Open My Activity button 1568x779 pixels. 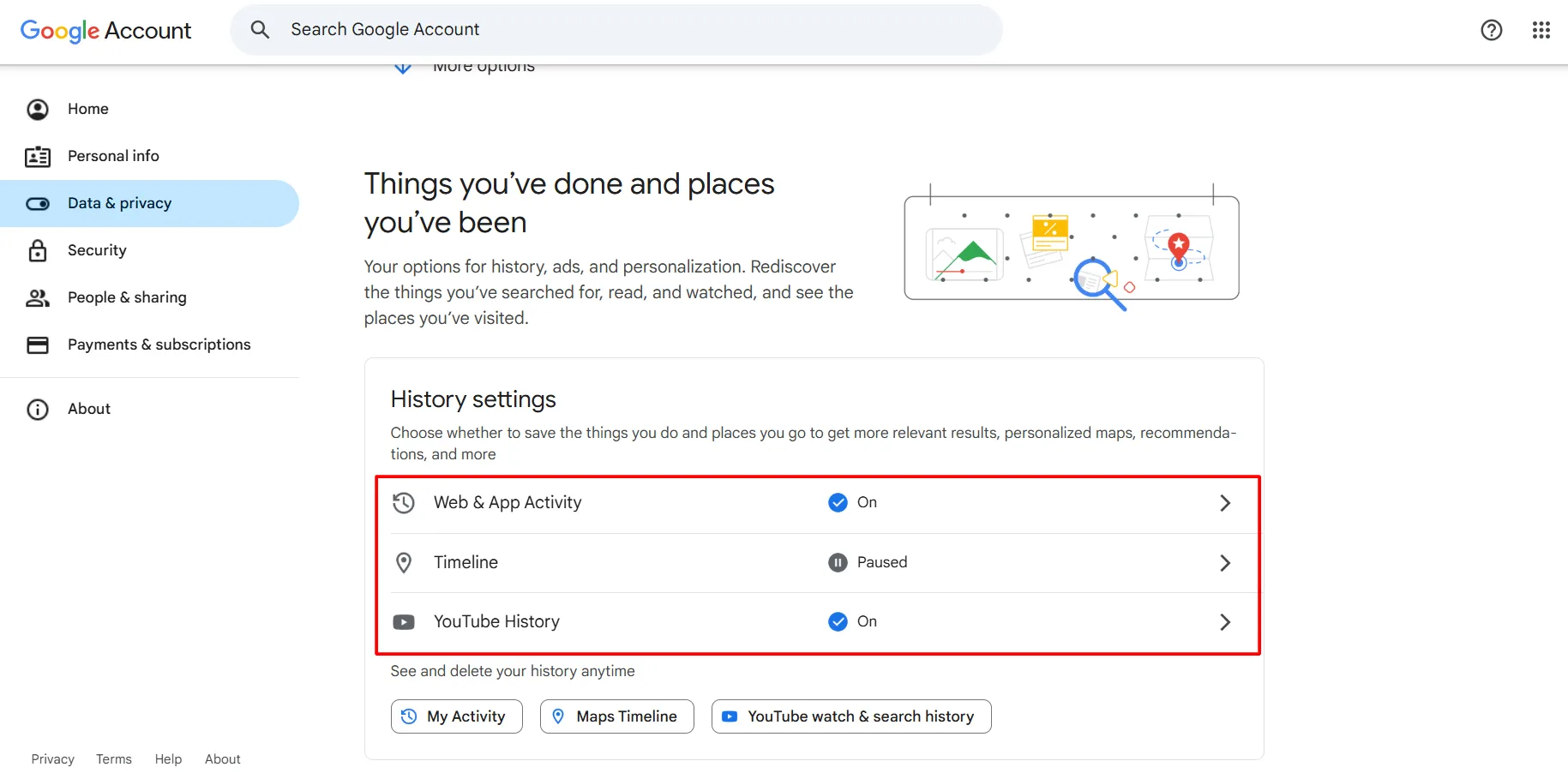[457, 716]
